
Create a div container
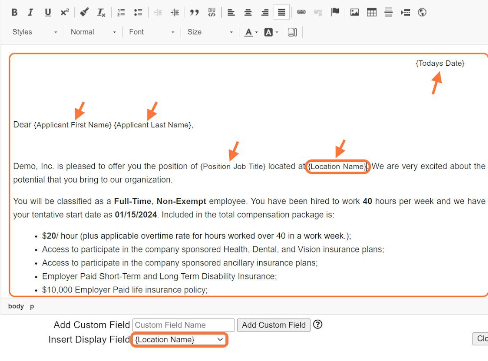tap(211, 13)
